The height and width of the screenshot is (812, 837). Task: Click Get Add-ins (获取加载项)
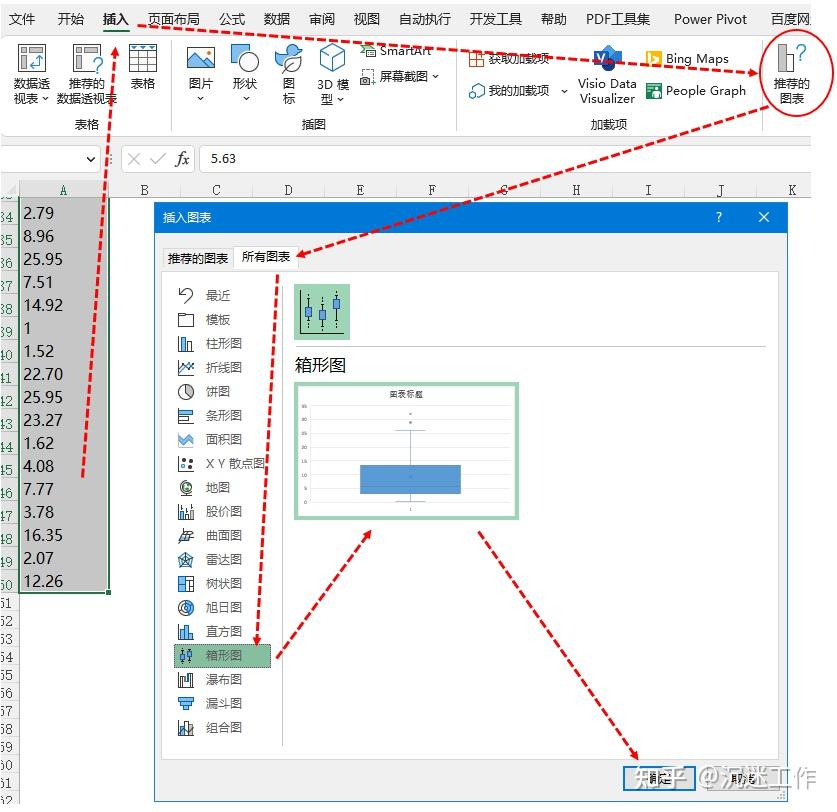point(509,59)
